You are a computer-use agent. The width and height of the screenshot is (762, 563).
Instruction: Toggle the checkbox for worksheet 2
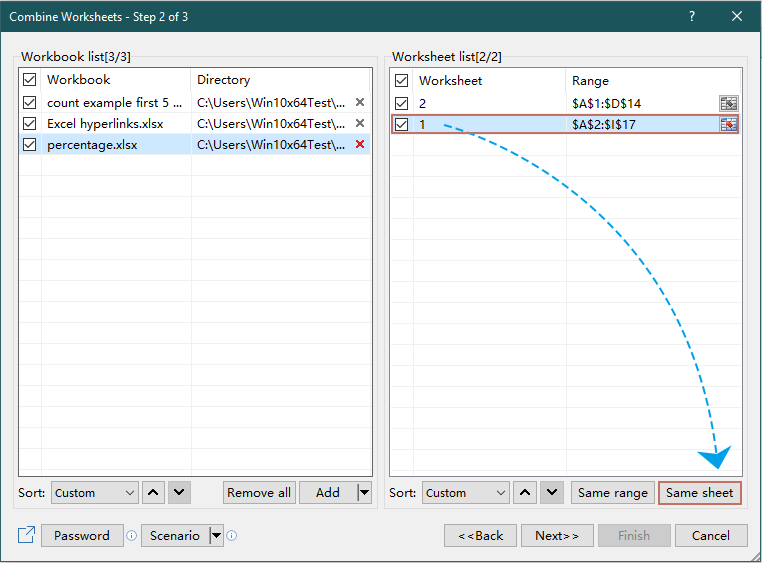pos(401,103)
